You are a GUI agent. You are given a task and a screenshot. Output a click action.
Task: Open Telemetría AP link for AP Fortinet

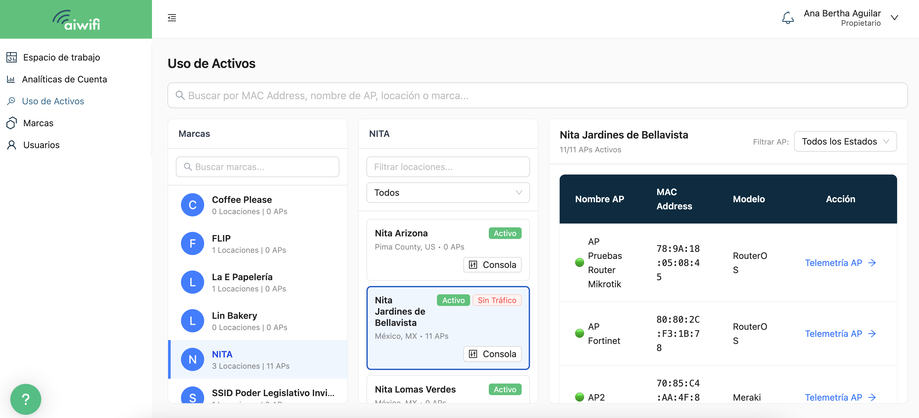click(840, 334)
